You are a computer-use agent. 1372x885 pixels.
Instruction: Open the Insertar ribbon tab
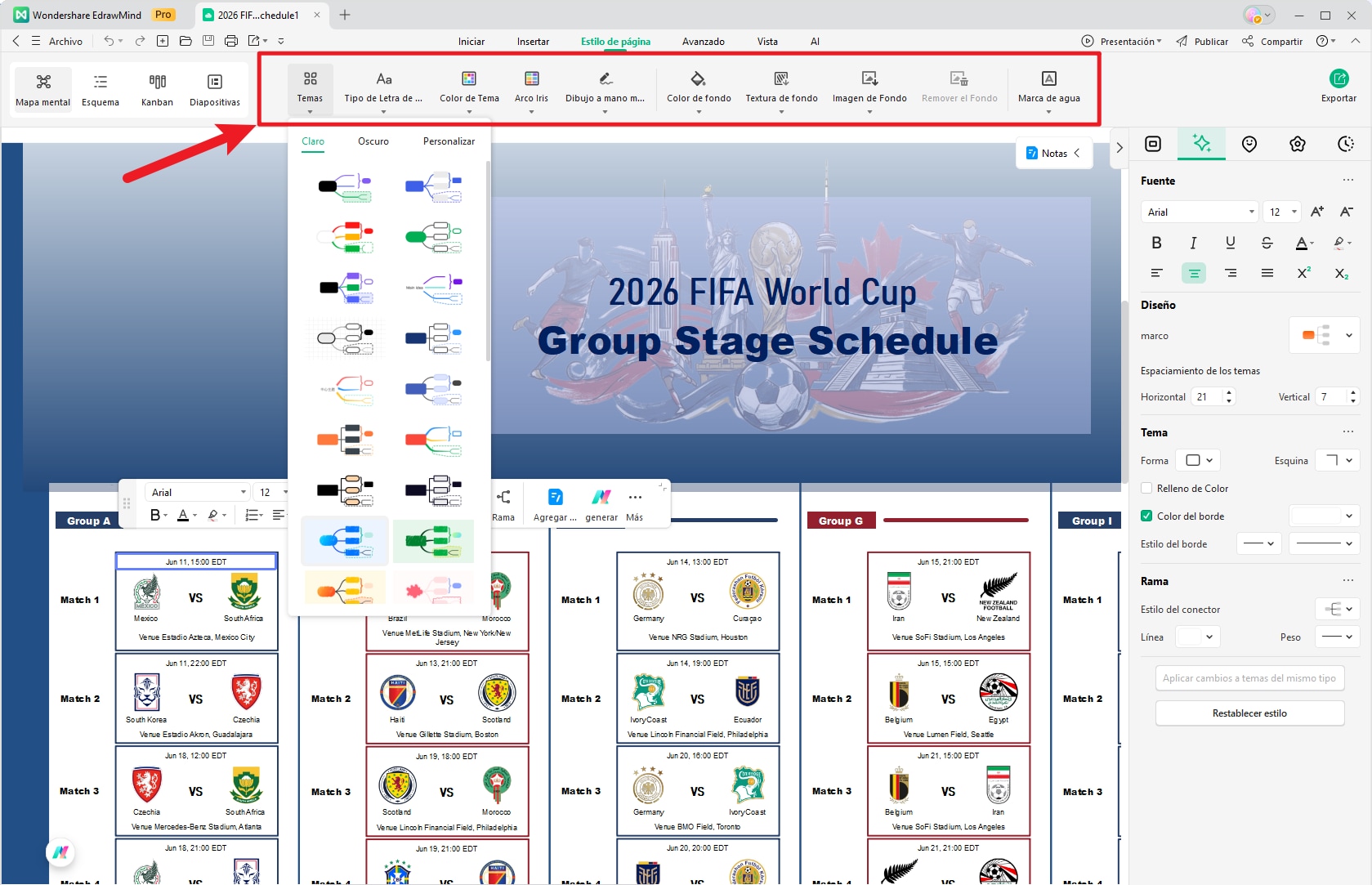533,41
